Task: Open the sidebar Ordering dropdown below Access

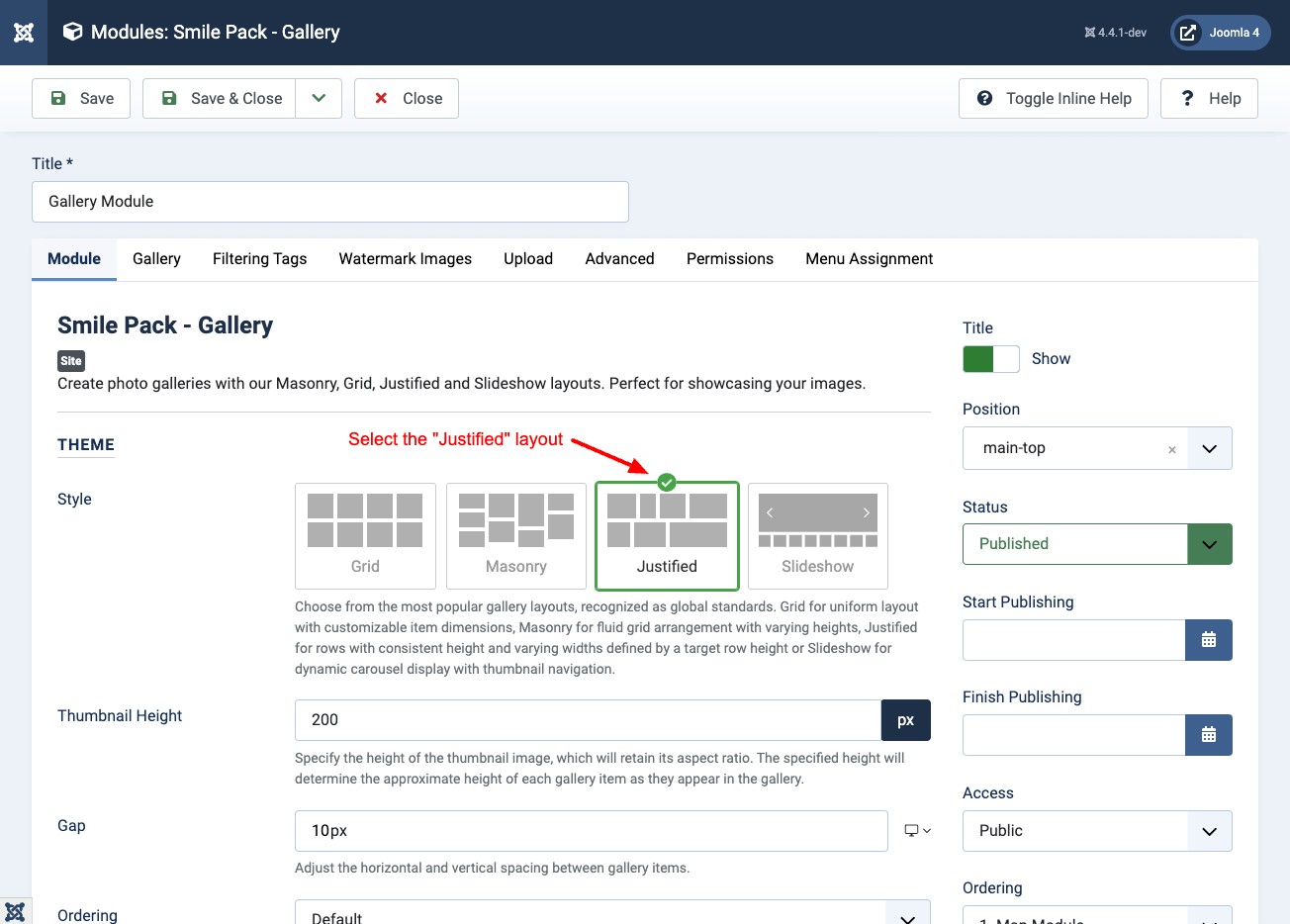Action: point(1097,915)
